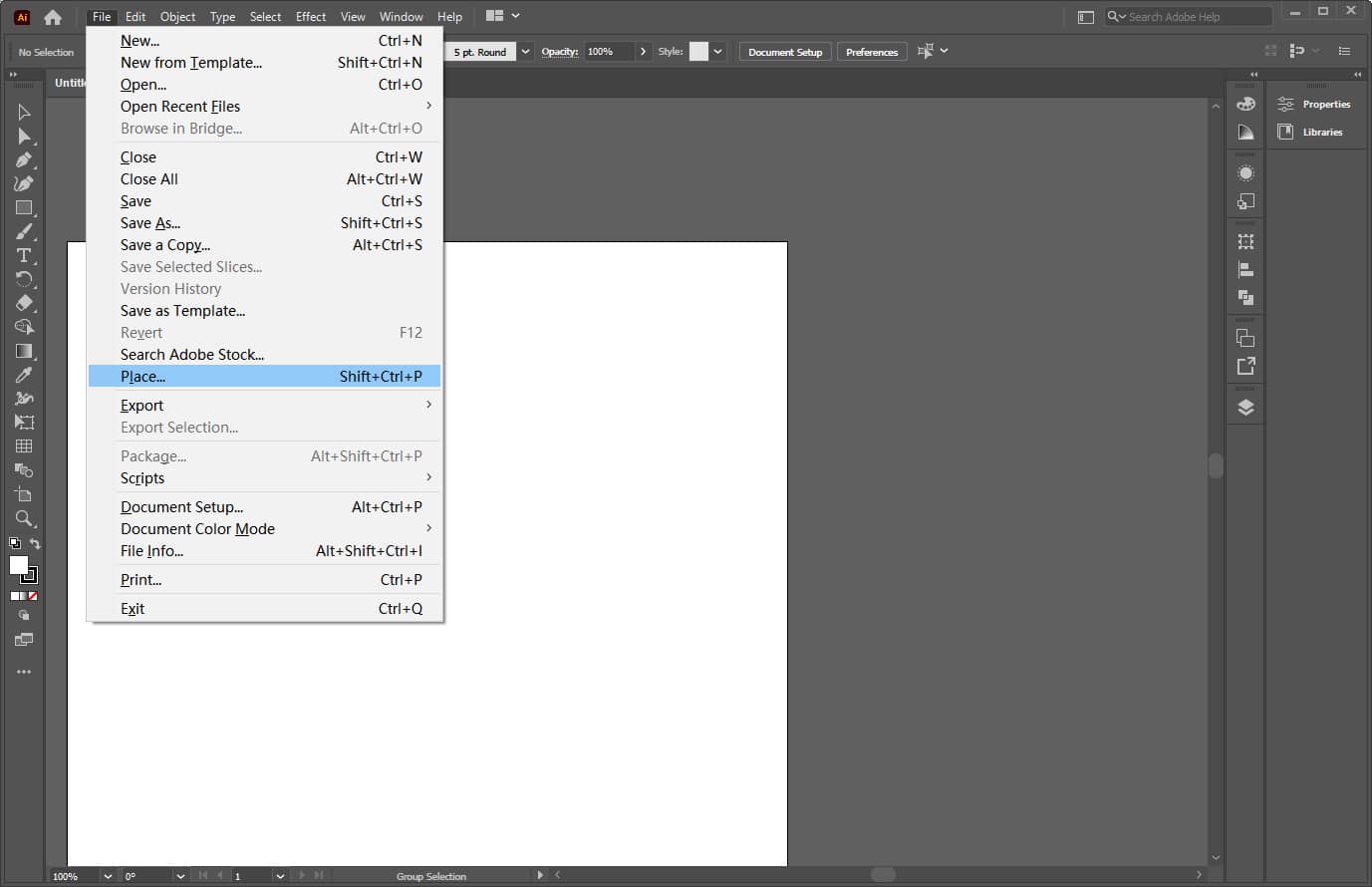Viewport: 1372px width, 887px height.
Task: Select the Direct Selection tool
Action: [x=24, y=136]
